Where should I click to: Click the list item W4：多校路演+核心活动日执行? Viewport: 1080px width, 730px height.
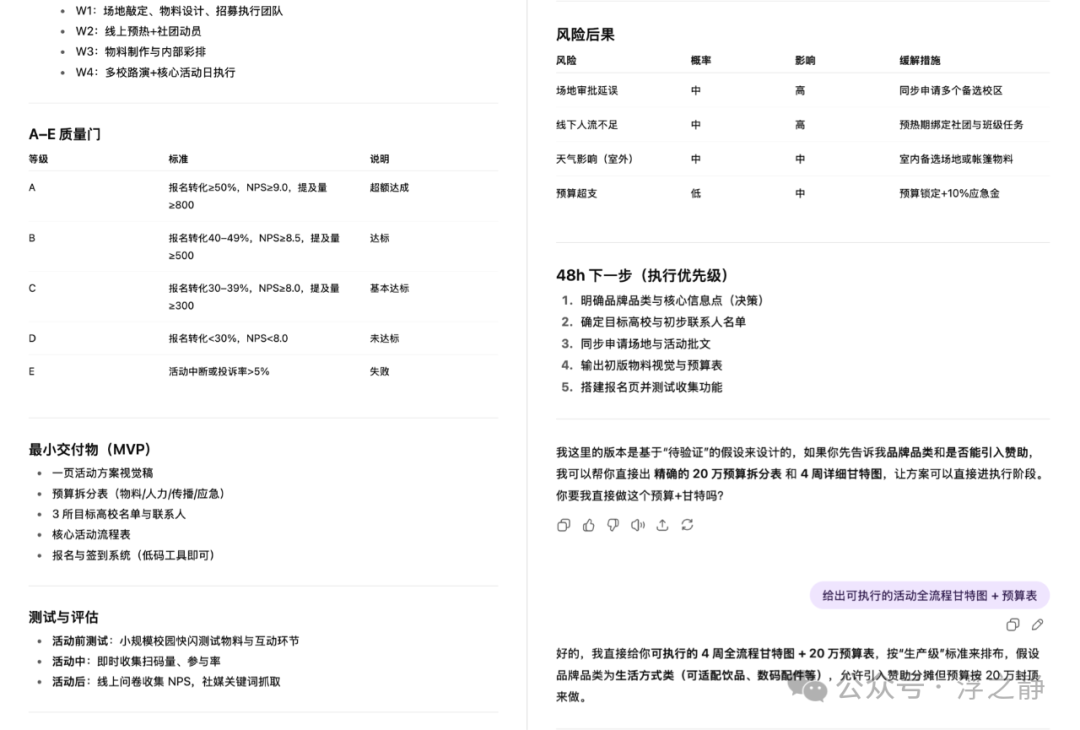click(x=156, y=72)
